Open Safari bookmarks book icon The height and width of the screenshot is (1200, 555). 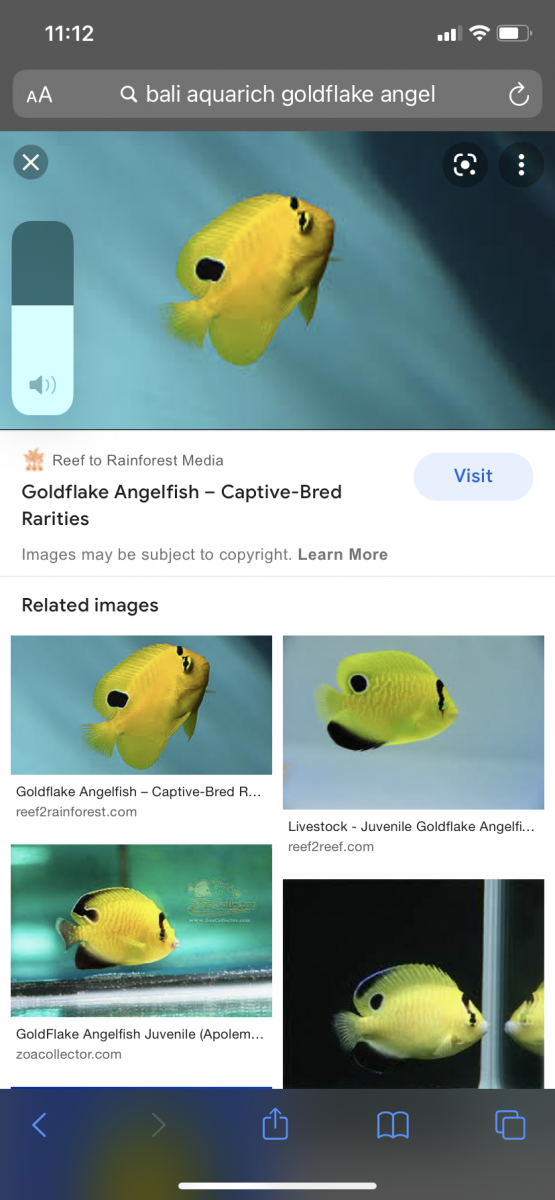pyautogui.click(x=393, y=1126)
